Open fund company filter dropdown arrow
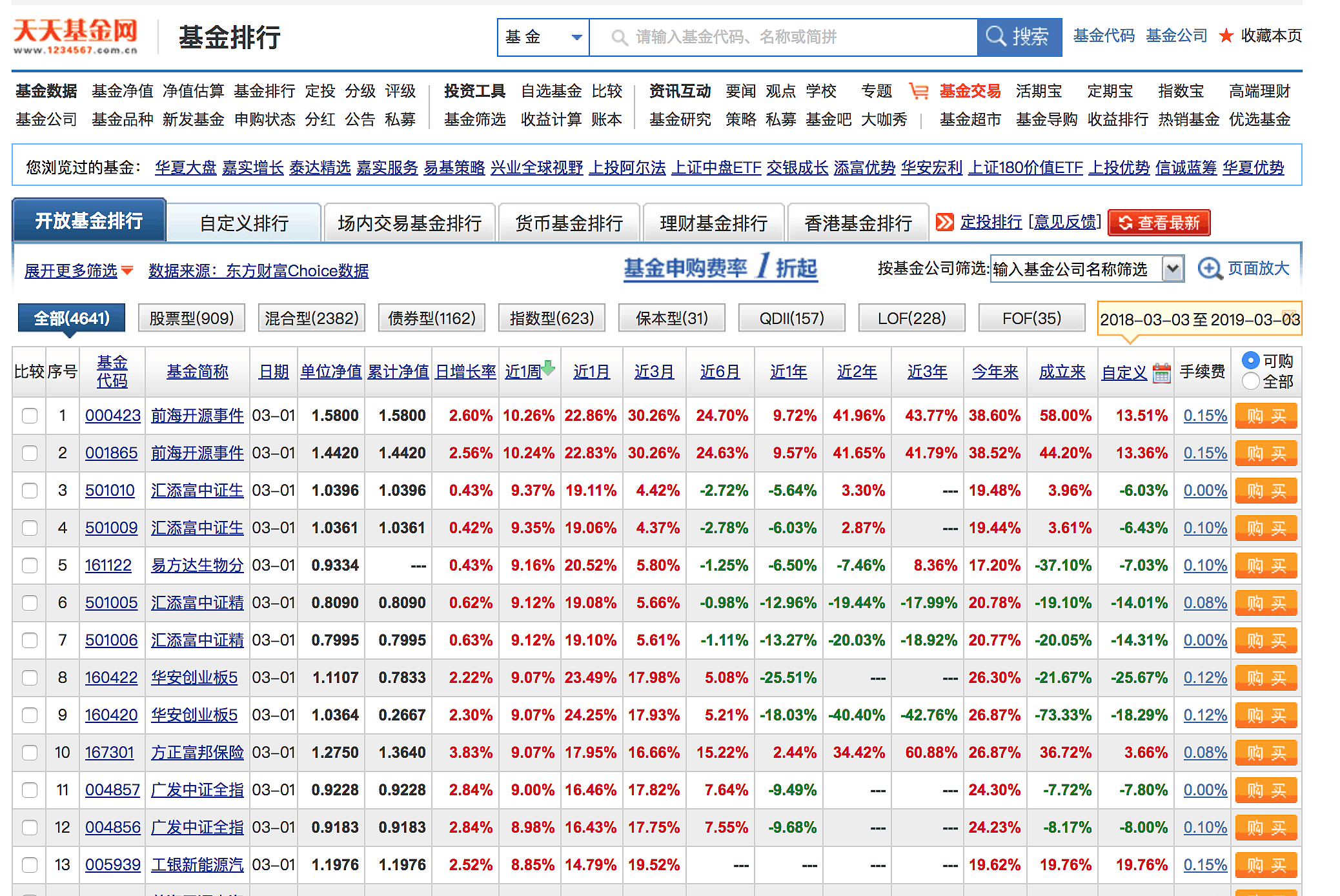 pos(1173,269)
